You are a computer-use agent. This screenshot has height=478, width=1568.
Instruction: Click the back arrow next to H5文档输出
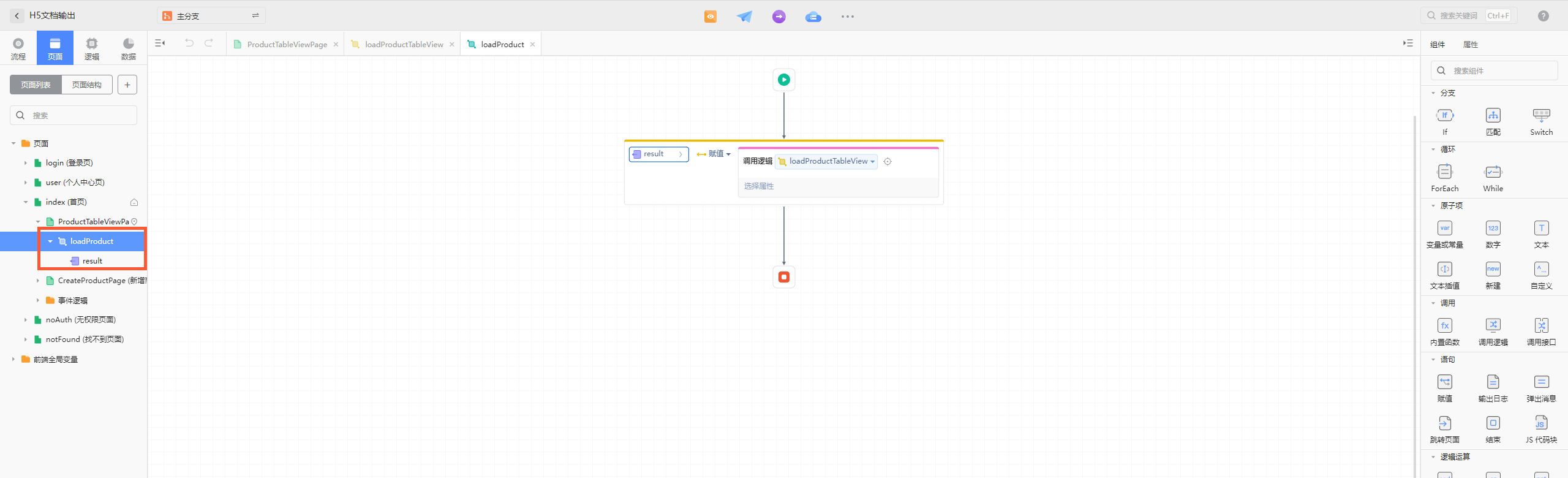tap(17, 16)
